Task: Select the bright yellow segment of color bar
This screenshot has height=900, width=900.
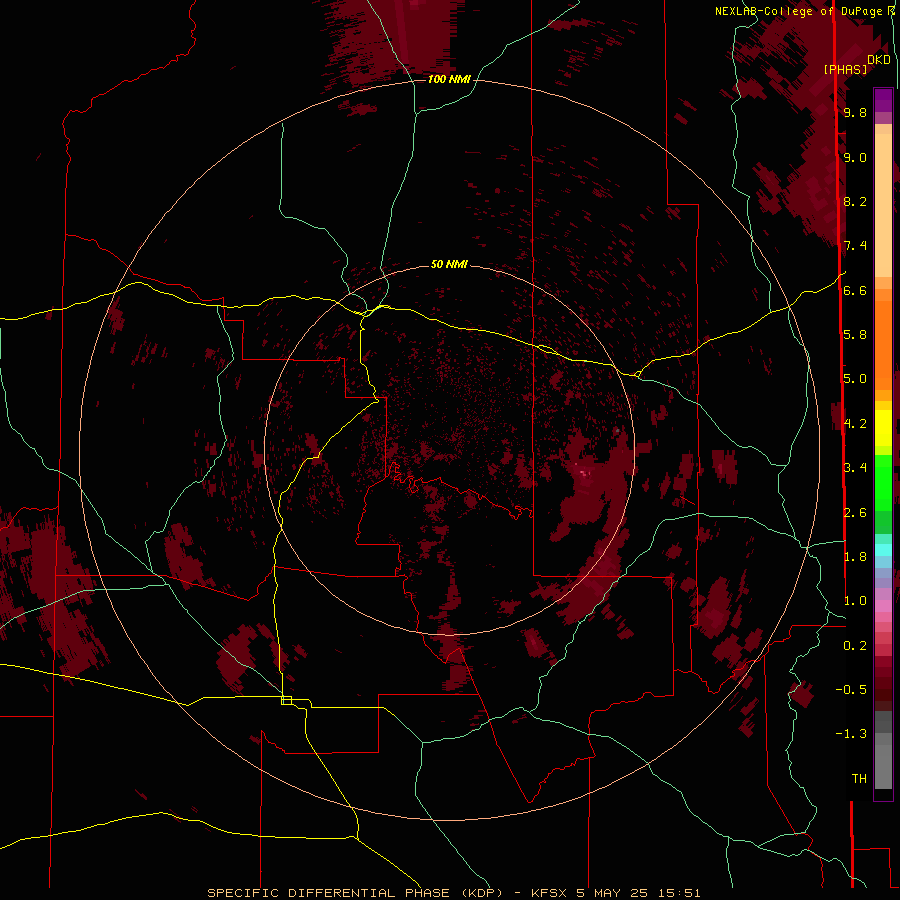Action: (x=883, y=428)
